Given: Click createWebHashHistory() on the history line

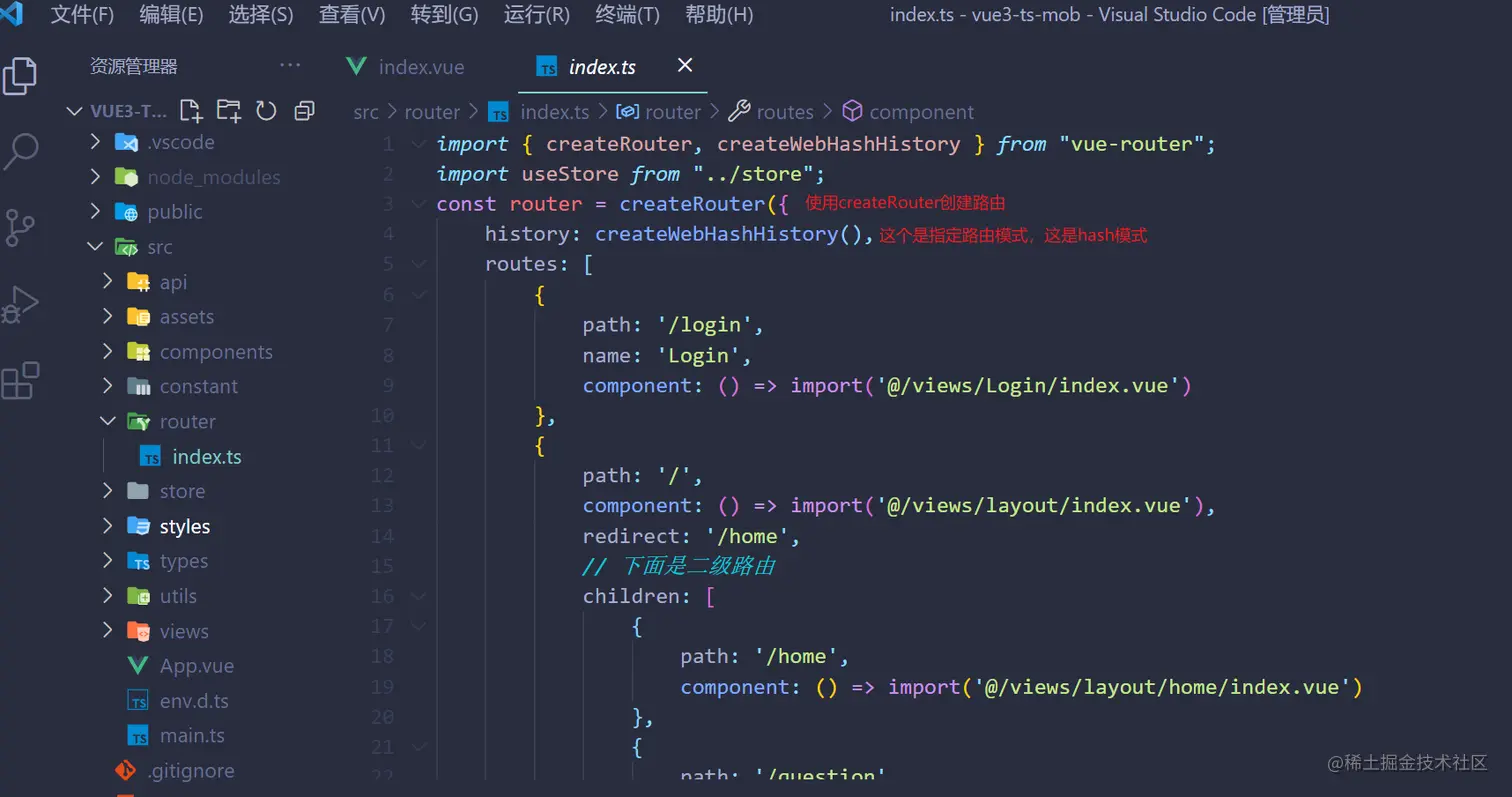Looking at the screenshot, I should tap(728, 234).
